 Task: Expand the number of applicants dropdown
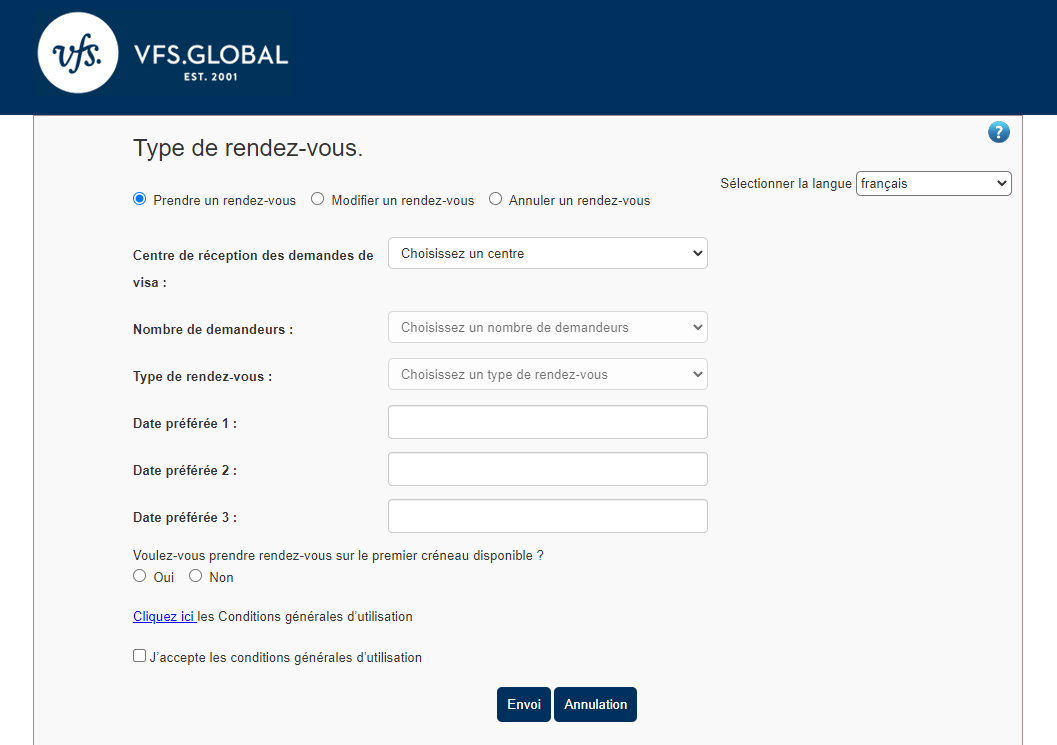[x=547, y=327]
